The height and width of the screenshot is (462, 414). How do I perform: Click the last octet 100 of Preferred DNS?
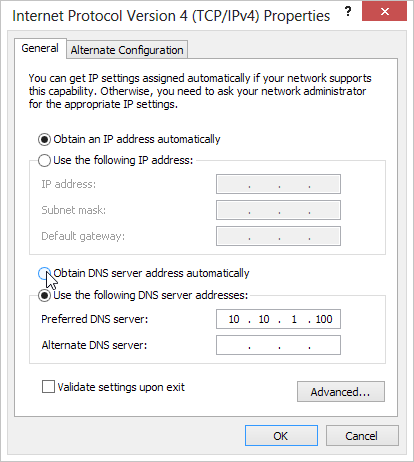click(324, 319)
